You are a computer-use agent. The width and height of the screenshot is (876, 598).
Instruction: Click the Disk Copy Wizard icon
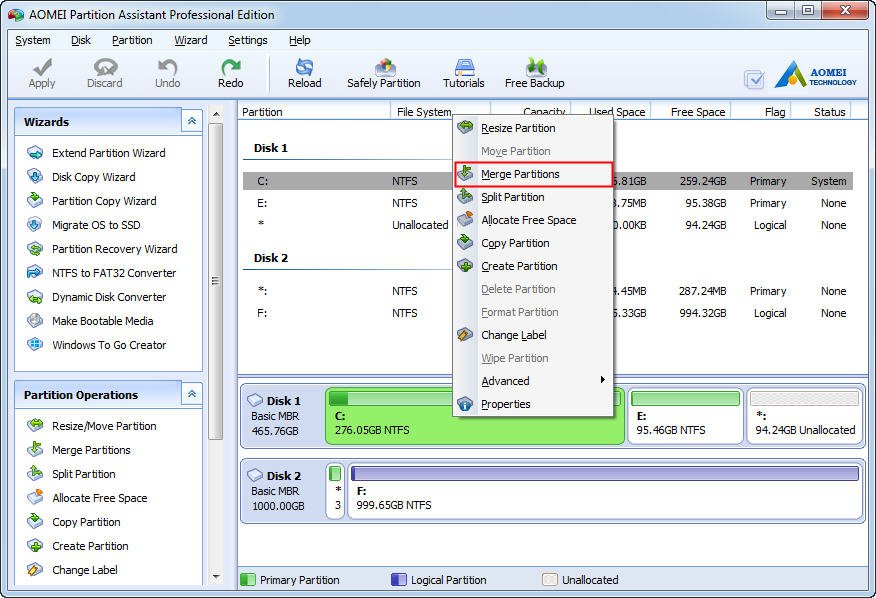point(35,177)
